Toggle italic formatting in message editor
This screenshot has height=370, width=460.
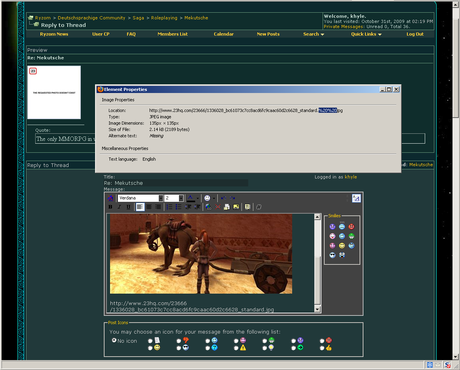click(119, 207)
